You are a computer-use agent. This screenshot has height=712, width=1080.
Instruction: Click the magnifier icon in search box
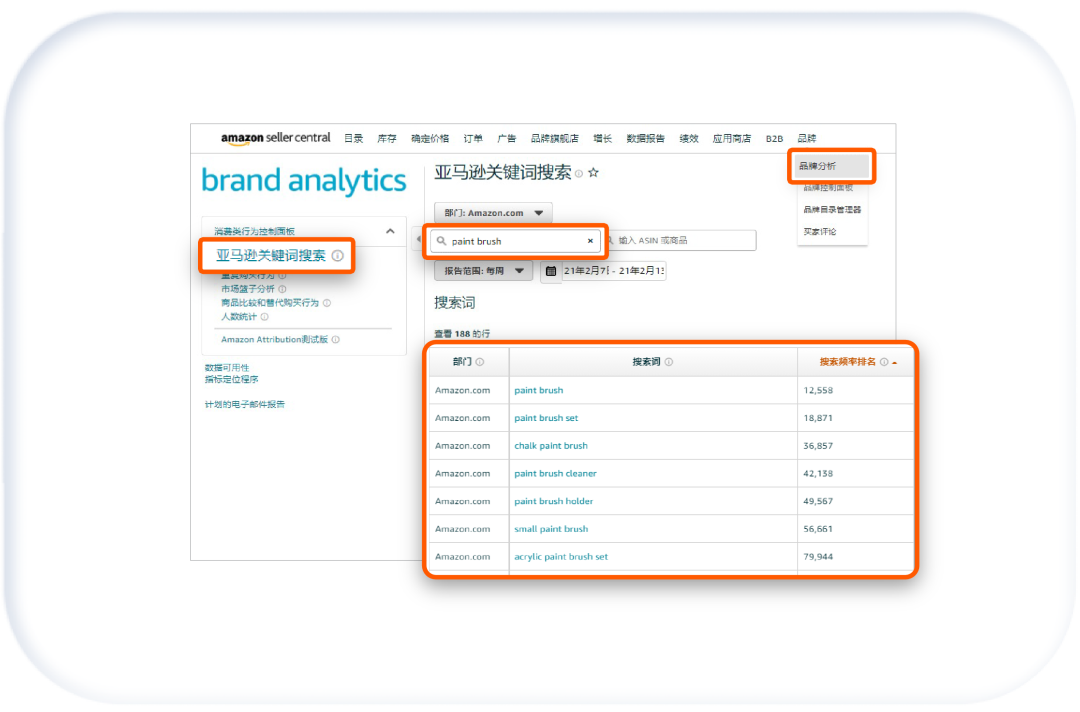point(442,241)
